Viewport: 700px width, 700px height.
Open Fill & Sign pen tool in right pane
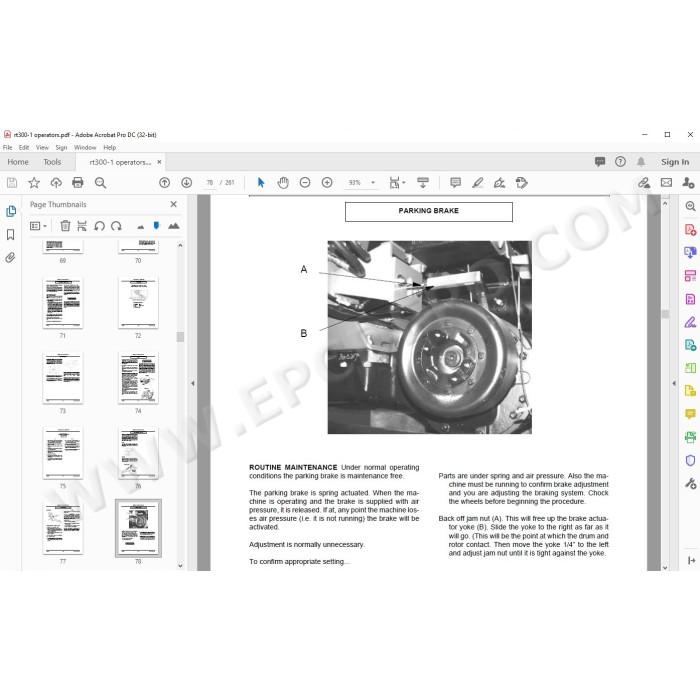pyautogui.click(x=690, y=322)
